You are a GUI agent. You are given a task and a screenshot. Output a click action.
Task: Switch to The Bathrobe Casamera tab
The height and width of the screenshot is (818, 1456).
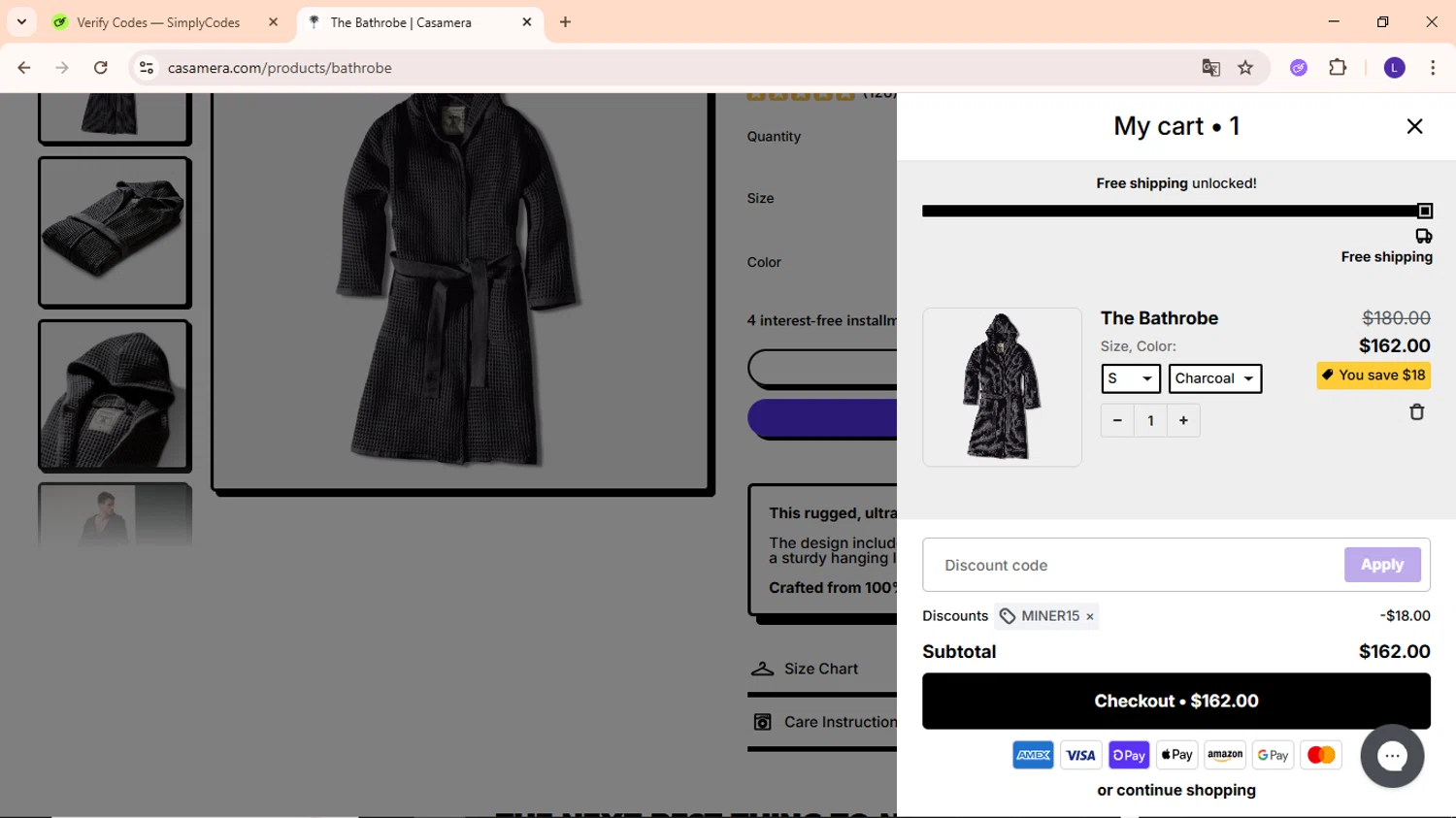tap(401, 22)
